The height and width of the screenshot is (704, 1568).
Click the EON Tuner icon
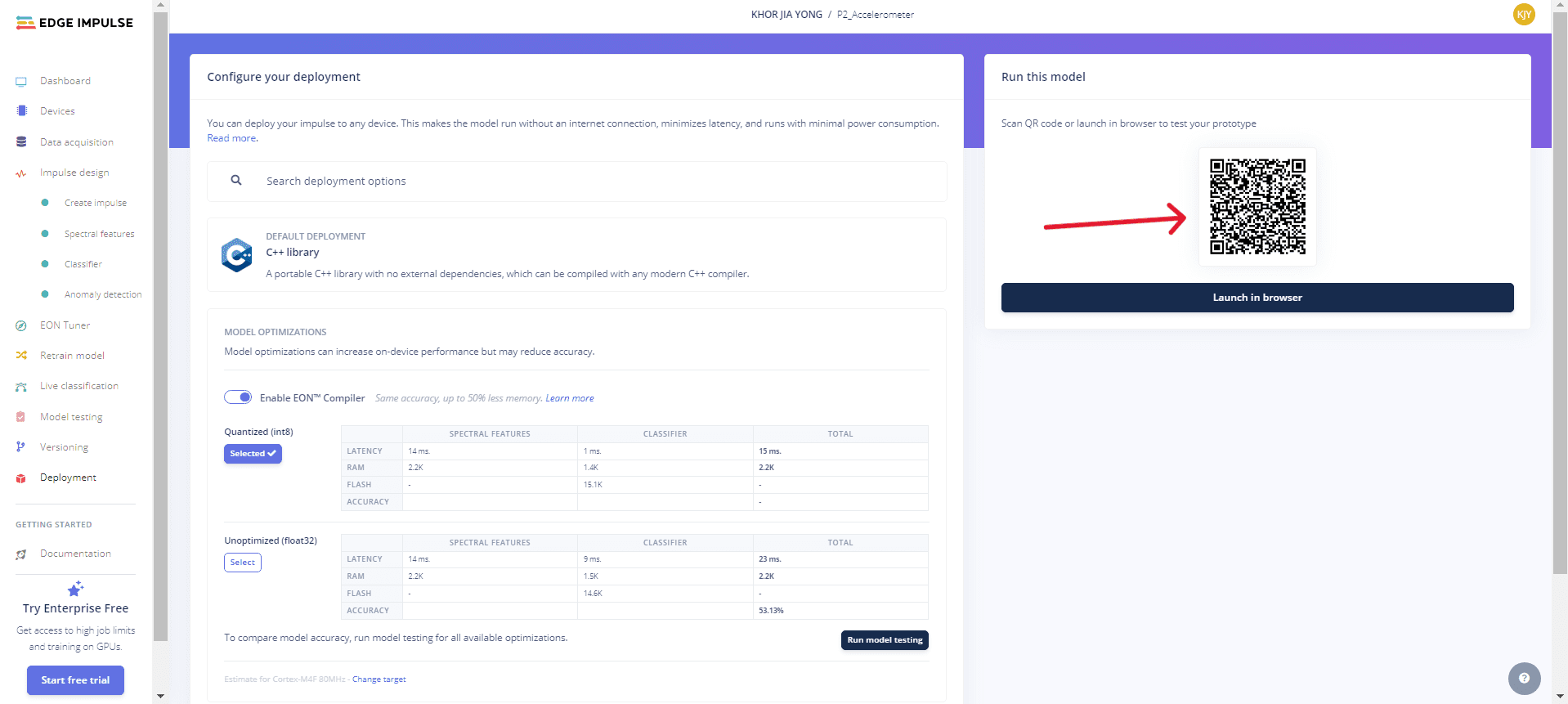click(x=21, y=325)
